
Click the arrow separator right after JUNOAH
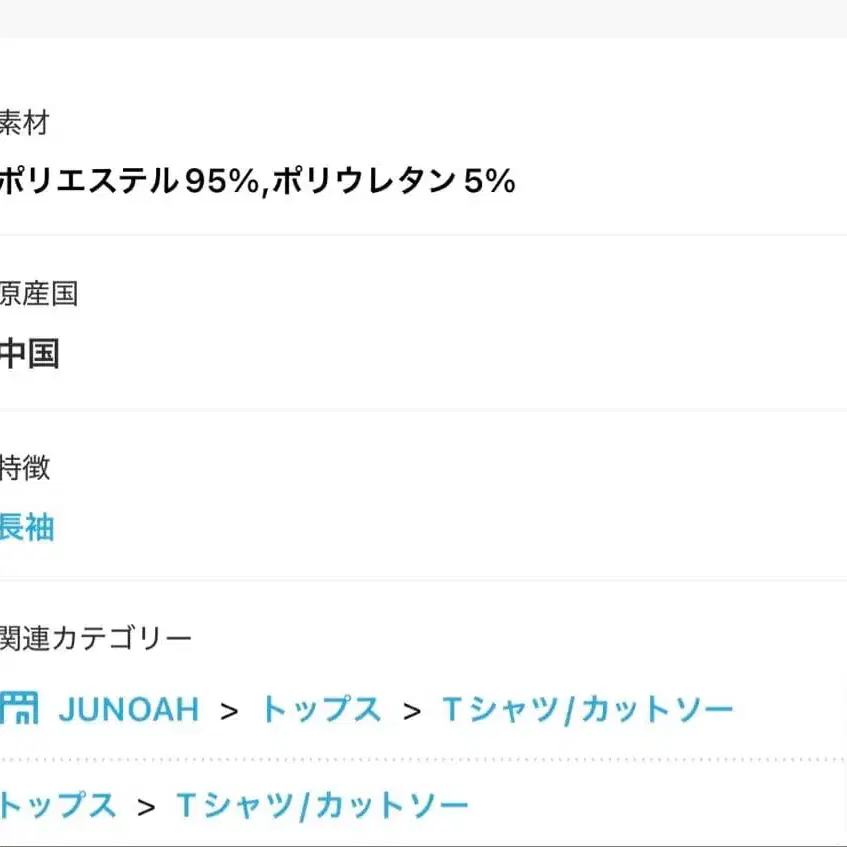coord(230,711)
